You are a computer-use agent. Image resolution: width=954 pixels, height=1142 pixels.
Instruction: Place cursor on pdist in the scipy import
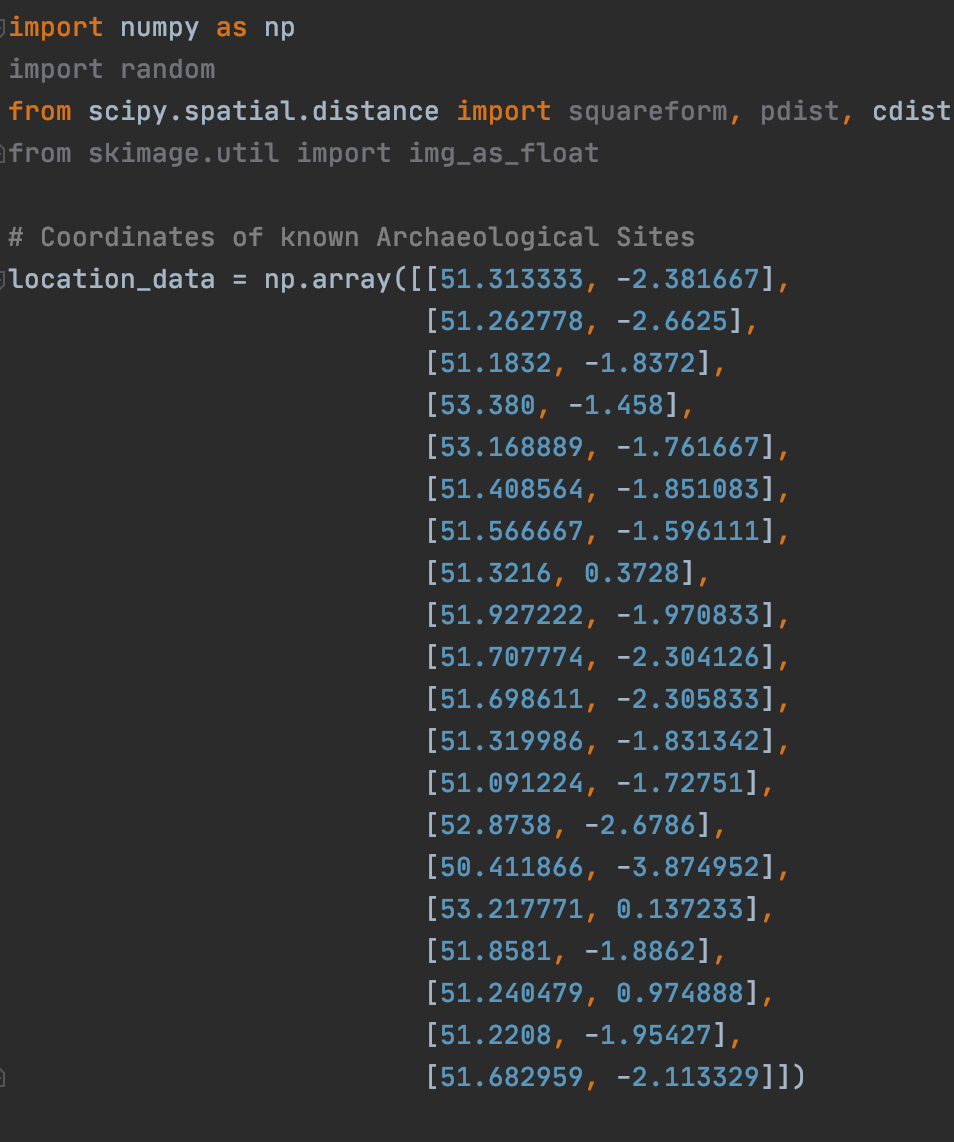pos(799,111)
